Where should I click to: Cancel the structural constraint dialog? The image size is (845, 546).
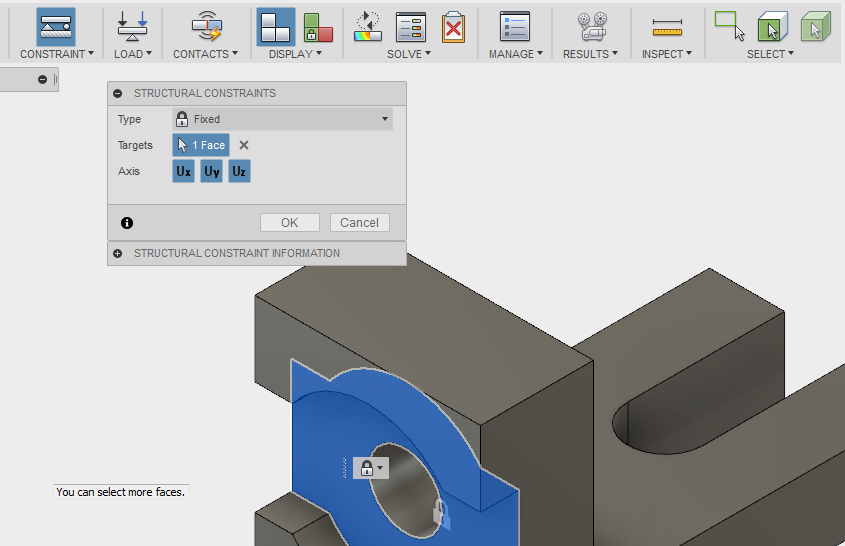[359, 223]
